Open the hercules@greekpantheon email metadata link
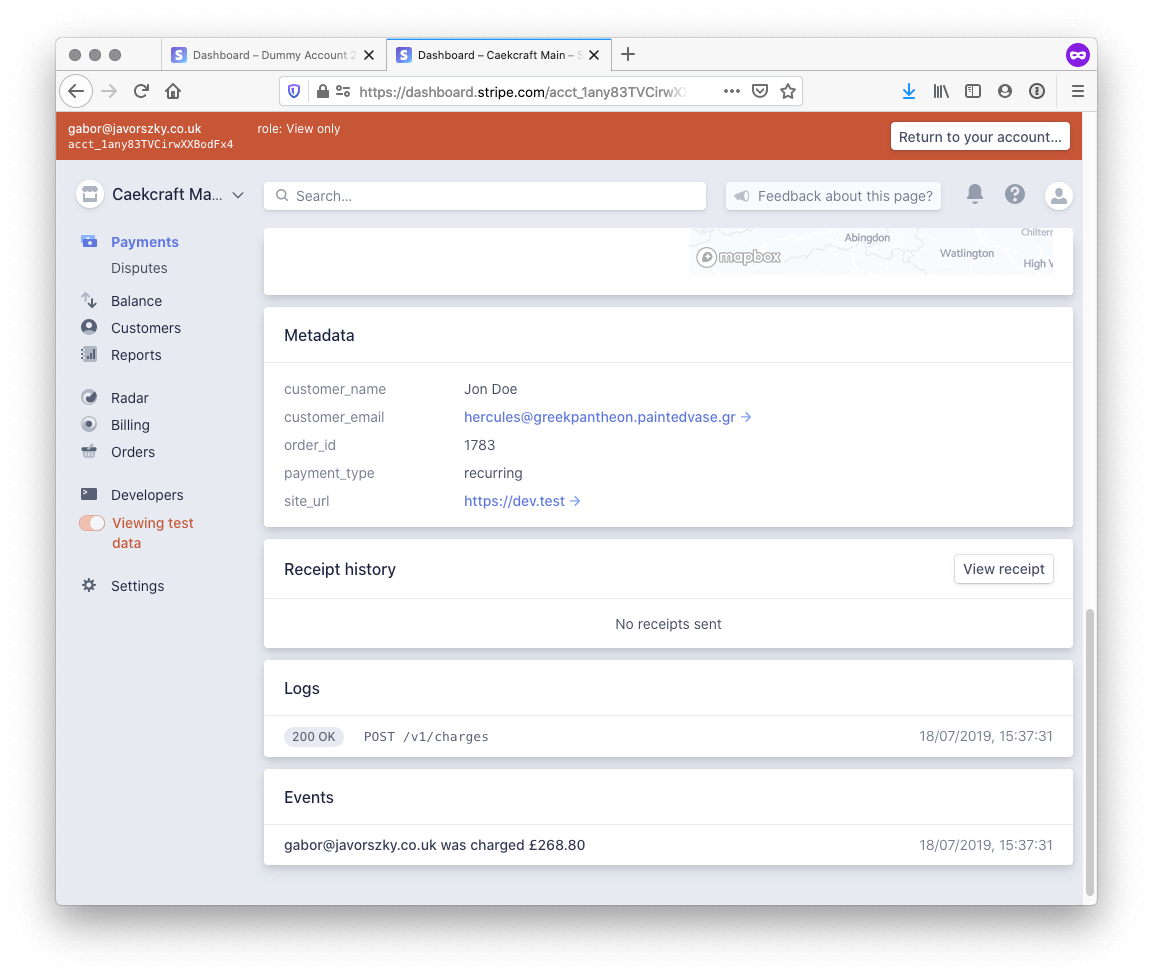 coord(600,417)
